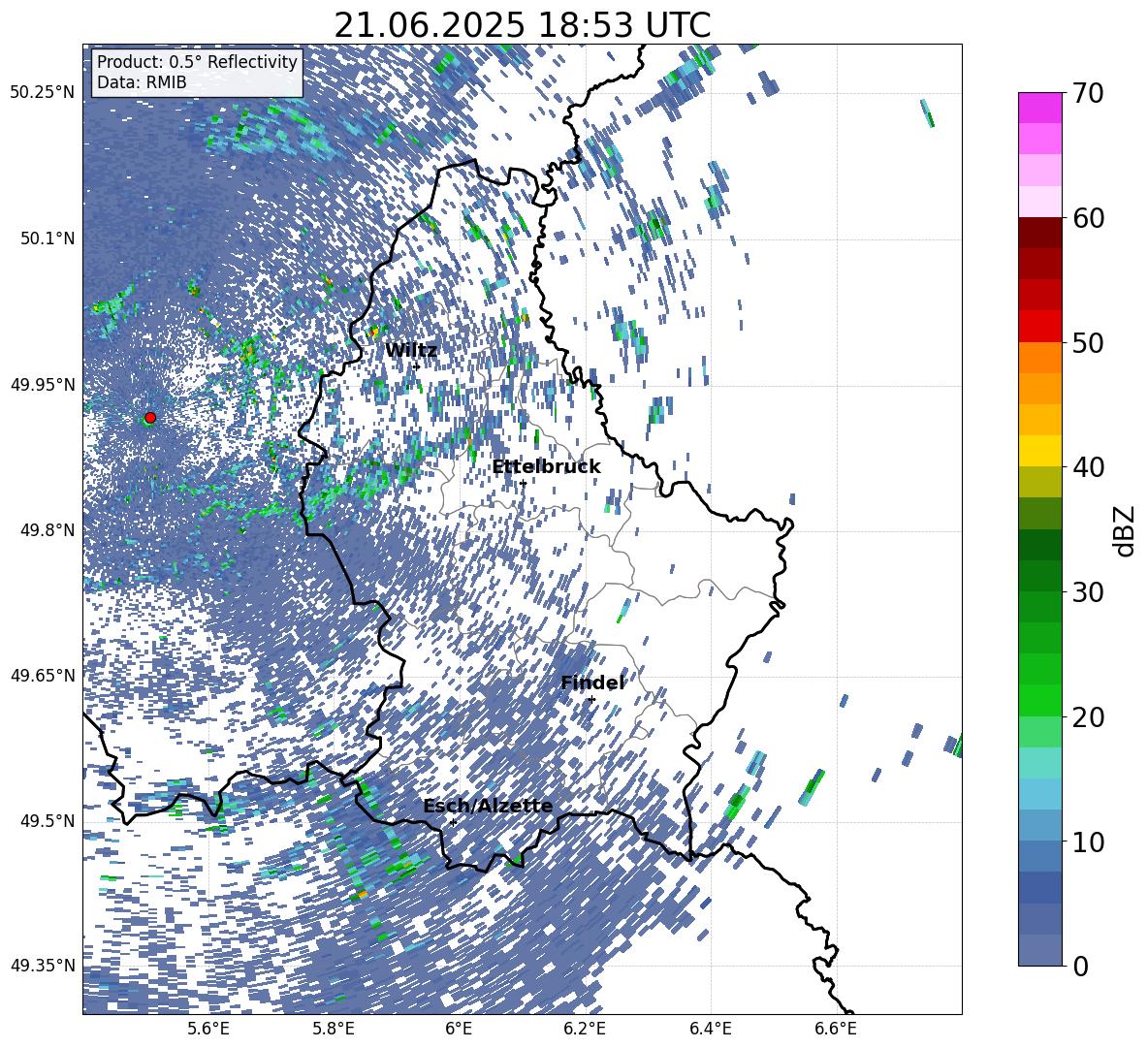Click the orange colorbar segment below 50
The height and width of the screenshot is (1048, 1148).
pyautogui.click(x=1039, y=358)
